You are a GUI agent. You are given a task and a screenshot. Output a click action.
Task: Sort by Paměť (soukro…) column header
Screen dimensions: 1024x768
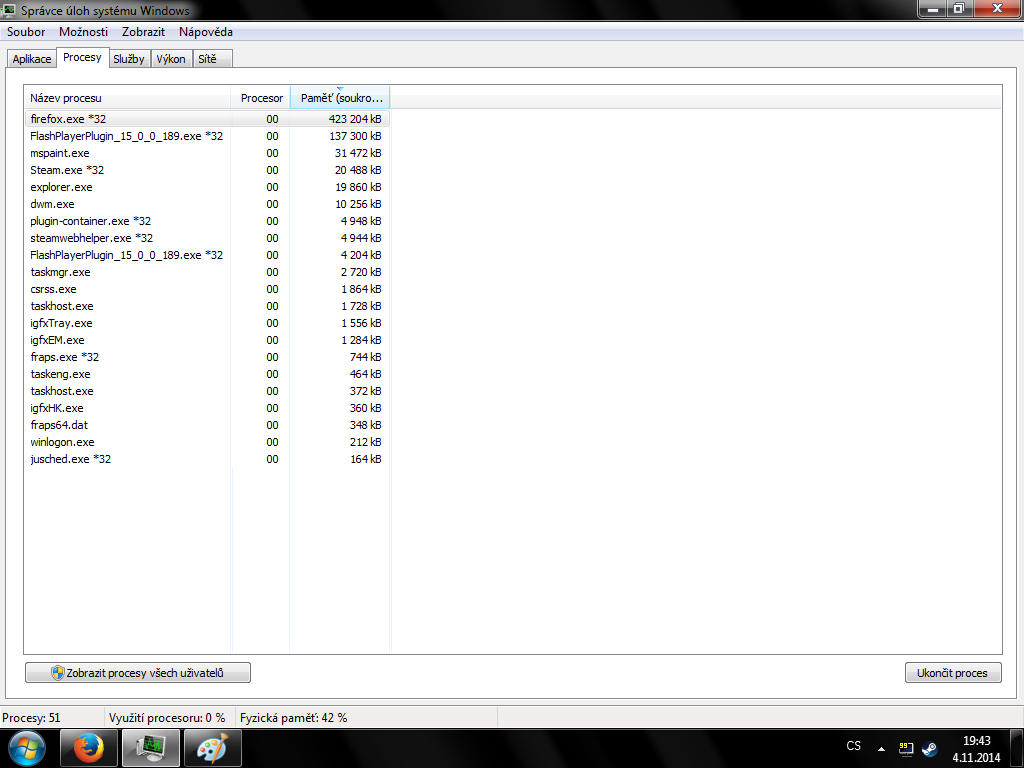(340, 98)
